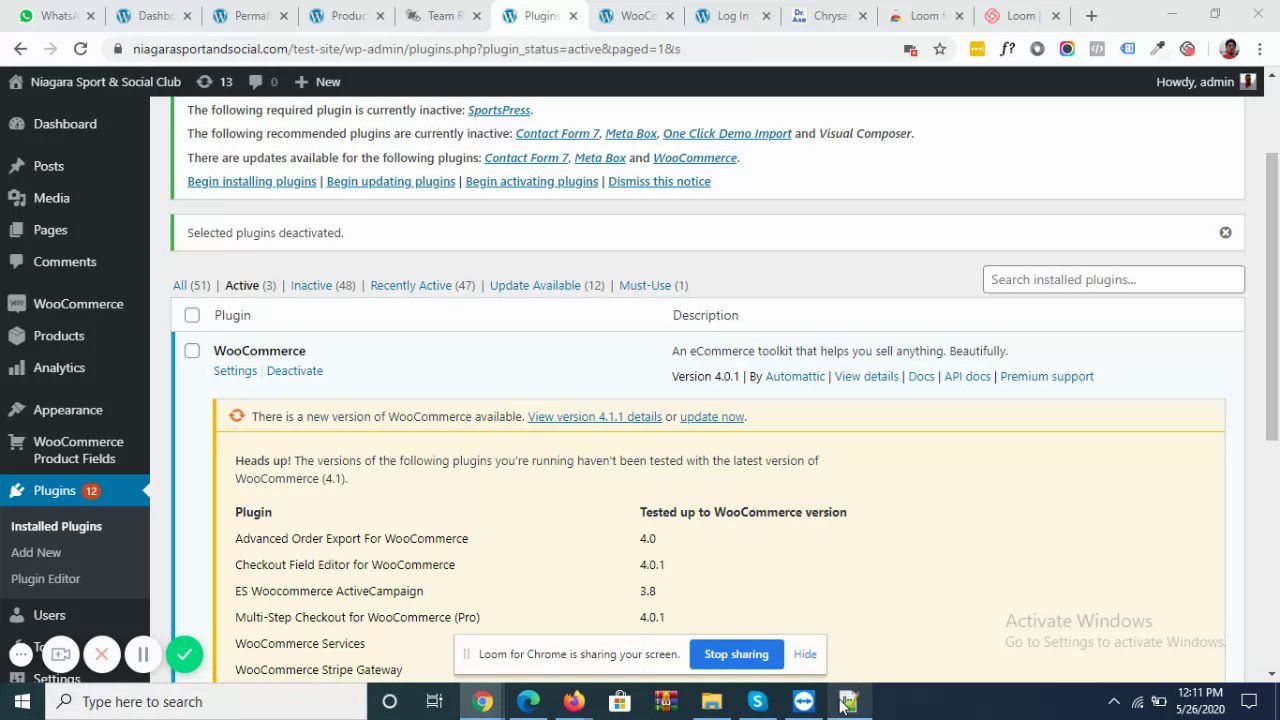The width and height of the screenshot is (1280, 720).
Task: Pause the Loom recording
Action: click(143, 655)
